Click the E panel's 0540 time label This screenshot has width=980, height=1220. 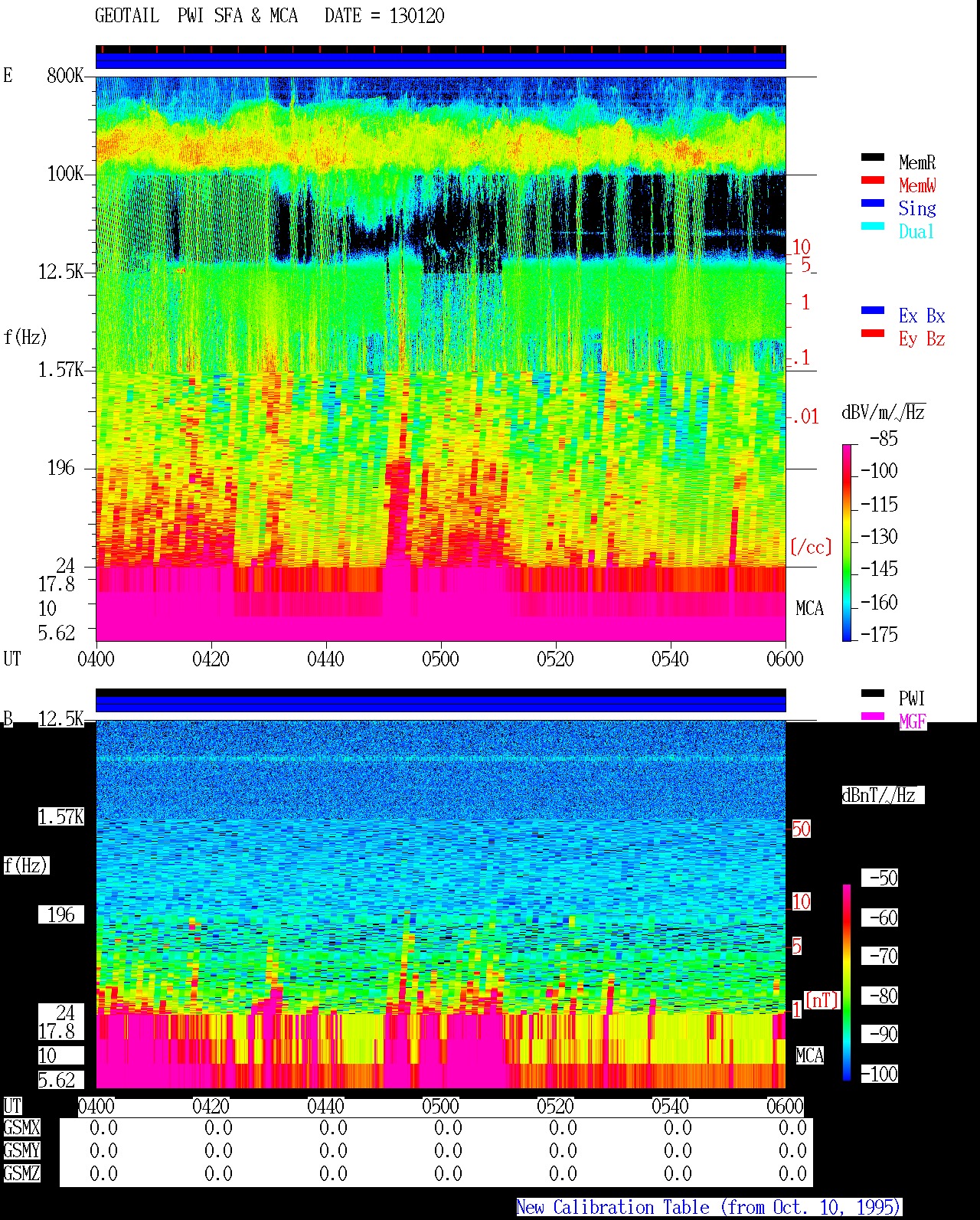pyautogui.click(x=670, y=659)
